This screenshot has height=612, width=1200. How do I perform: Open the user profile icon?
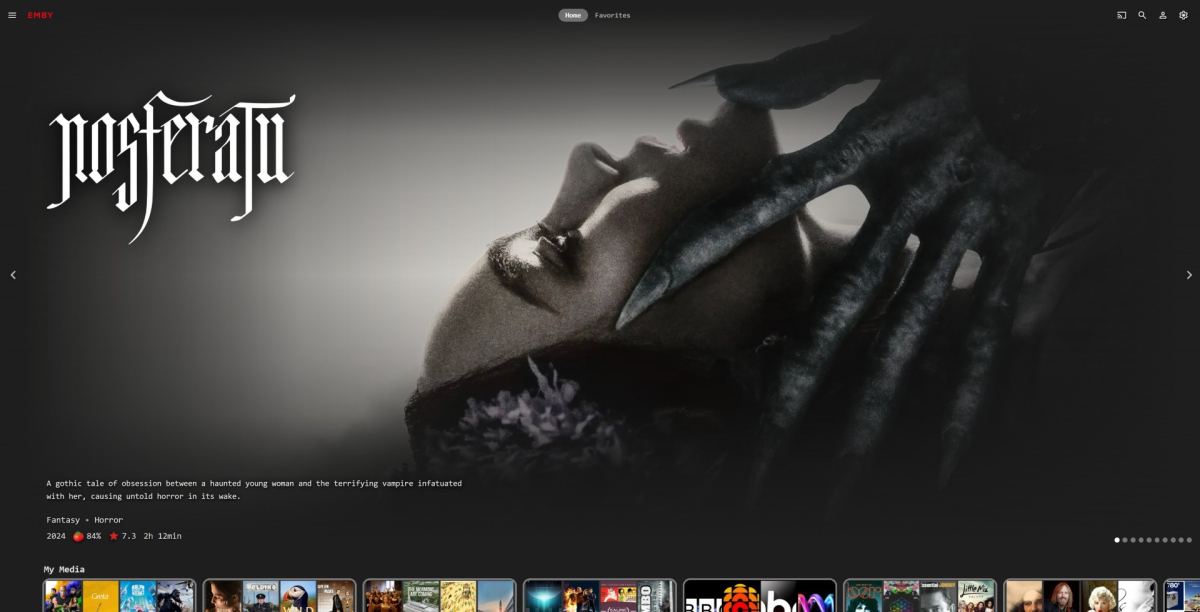coord(1161,15)
